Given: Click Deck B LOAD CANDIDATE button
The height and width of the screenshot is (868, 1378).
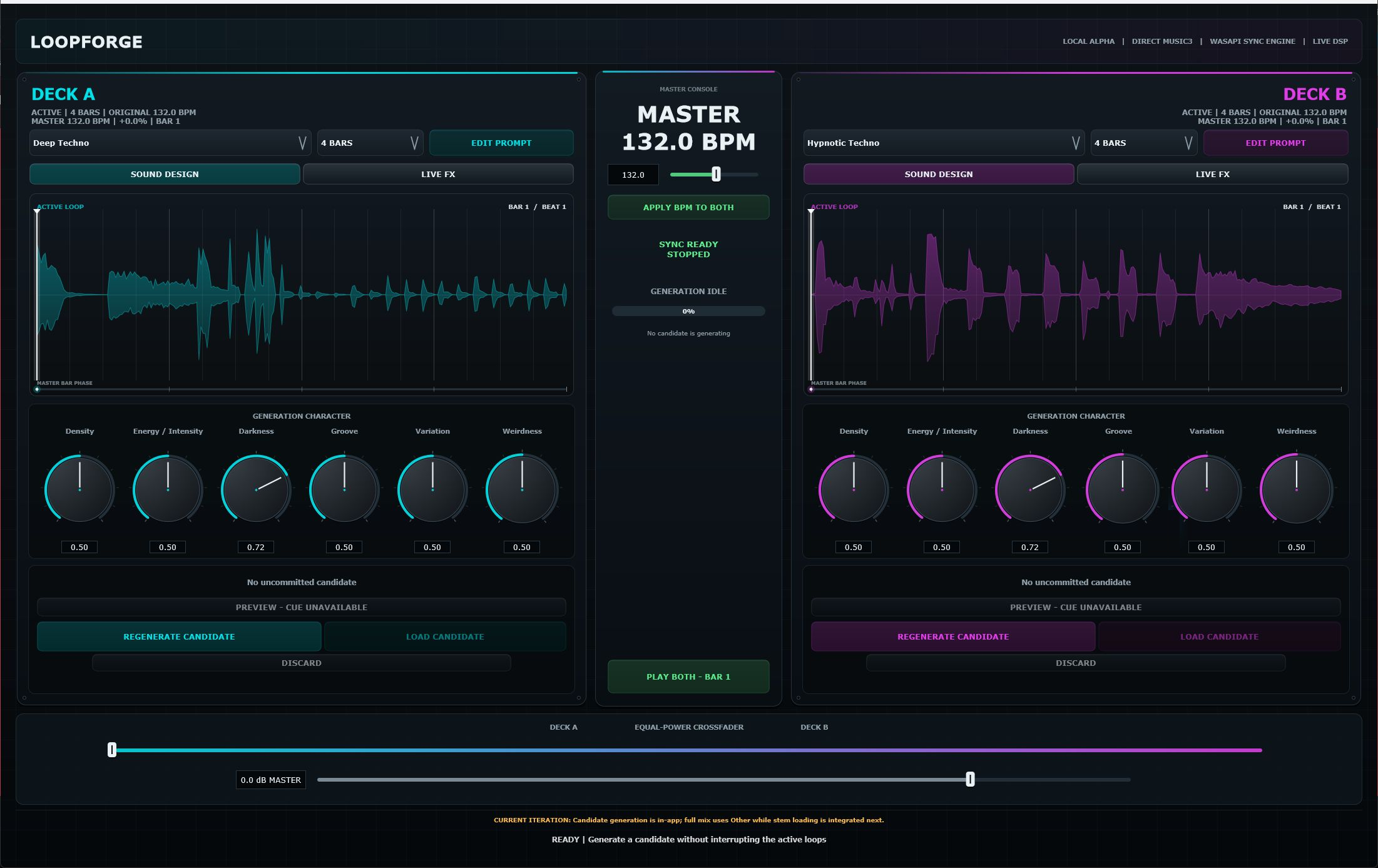Looking at the screenshot, I should [x=1219, y=636].
